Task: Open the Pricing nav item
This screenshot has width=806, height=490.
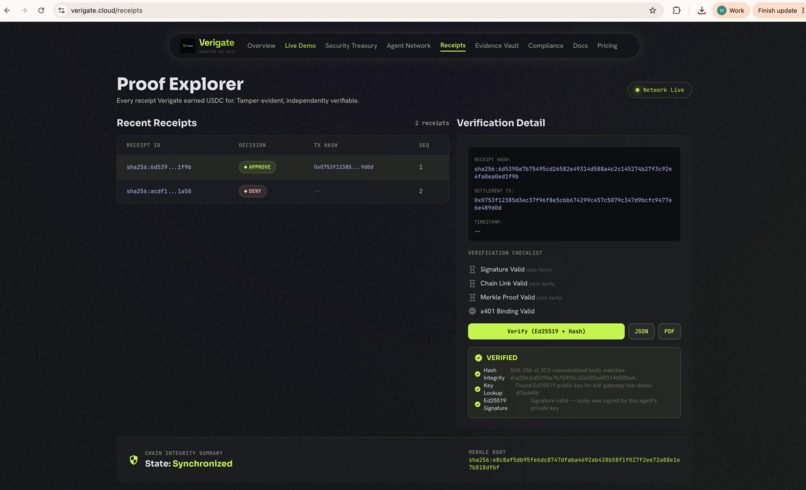Action: (x=607, y=46)
